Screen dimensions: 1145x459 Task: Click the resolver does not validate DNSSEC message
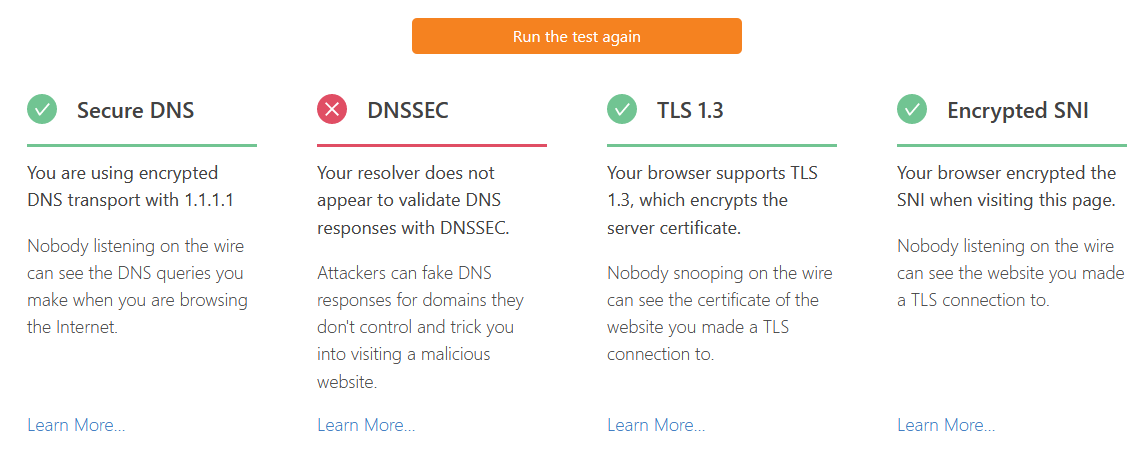pyautogui.click(x=413, y=200)
